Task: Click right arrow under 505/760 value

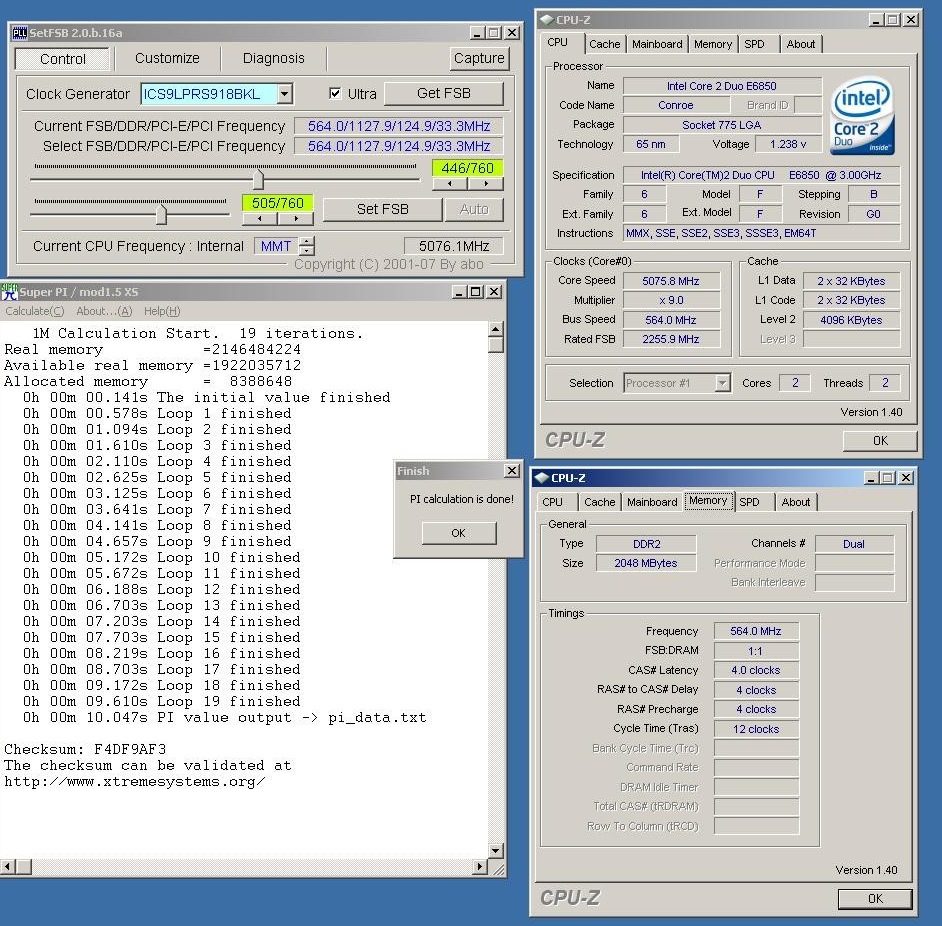Action: [x=296, y=219]
